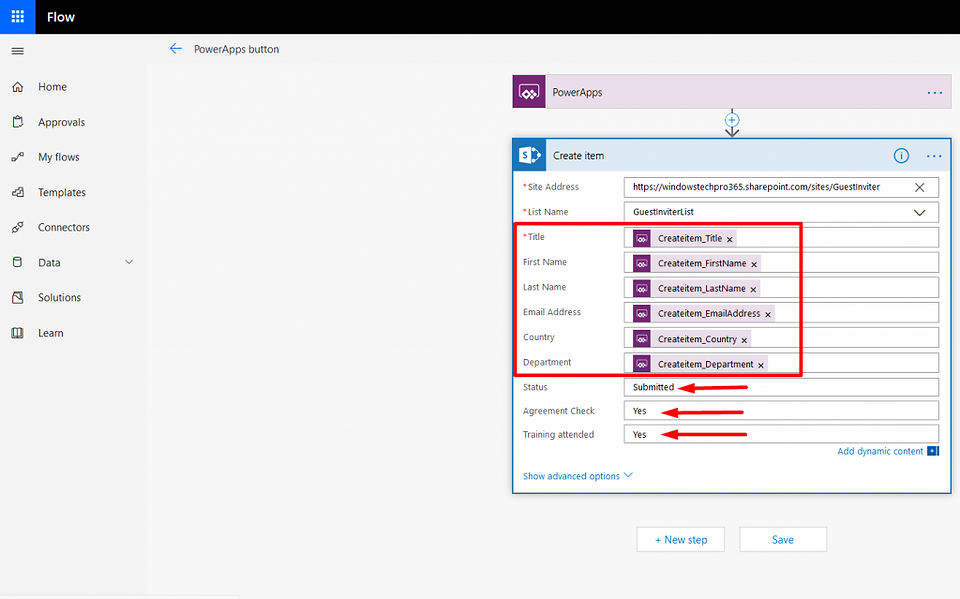960x599 pixels.
Task: Click the Home house icon in sidebar
Action: pos(18,87)
